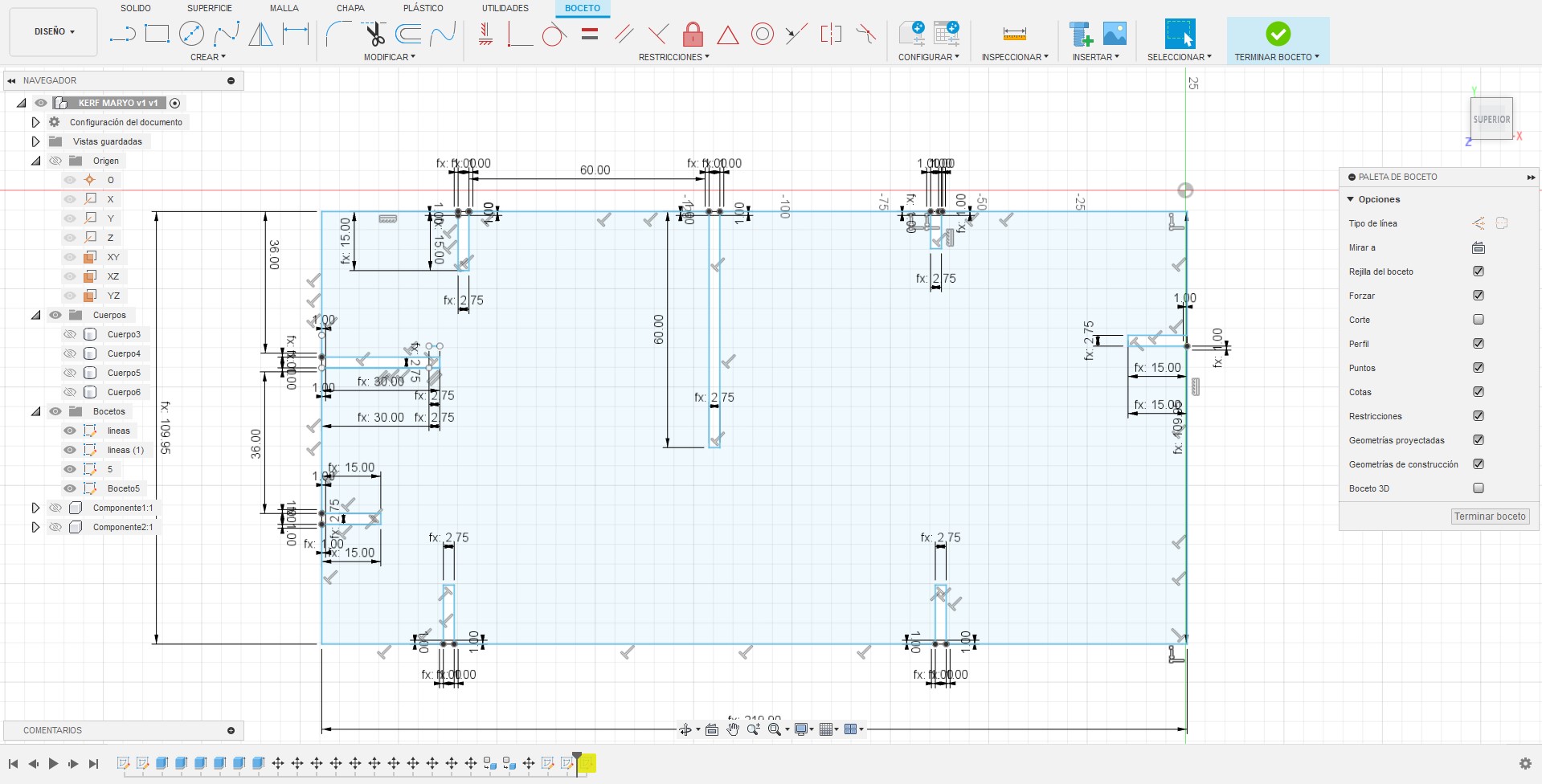Switch to the SOLIDO tab

pos(136,8)
